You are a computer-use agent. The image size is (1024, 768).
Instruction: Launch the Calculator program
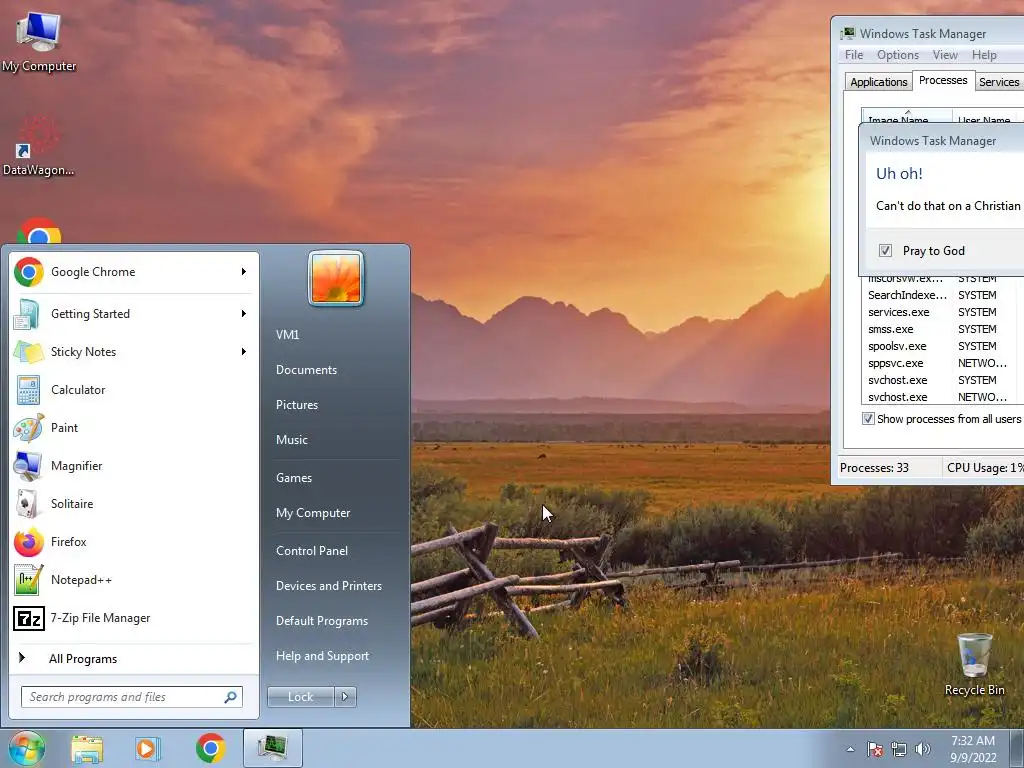tap(134, 390)
